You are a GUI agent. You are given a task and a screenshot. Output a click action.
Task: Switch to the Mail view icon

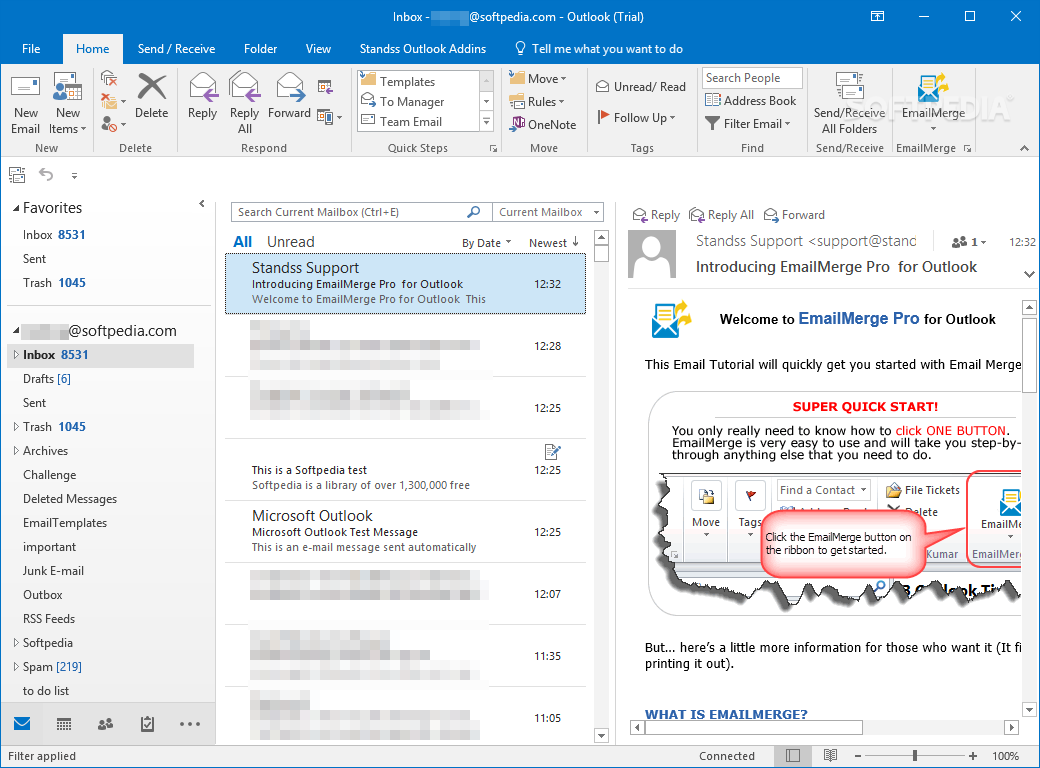click(x=22, y=724)
